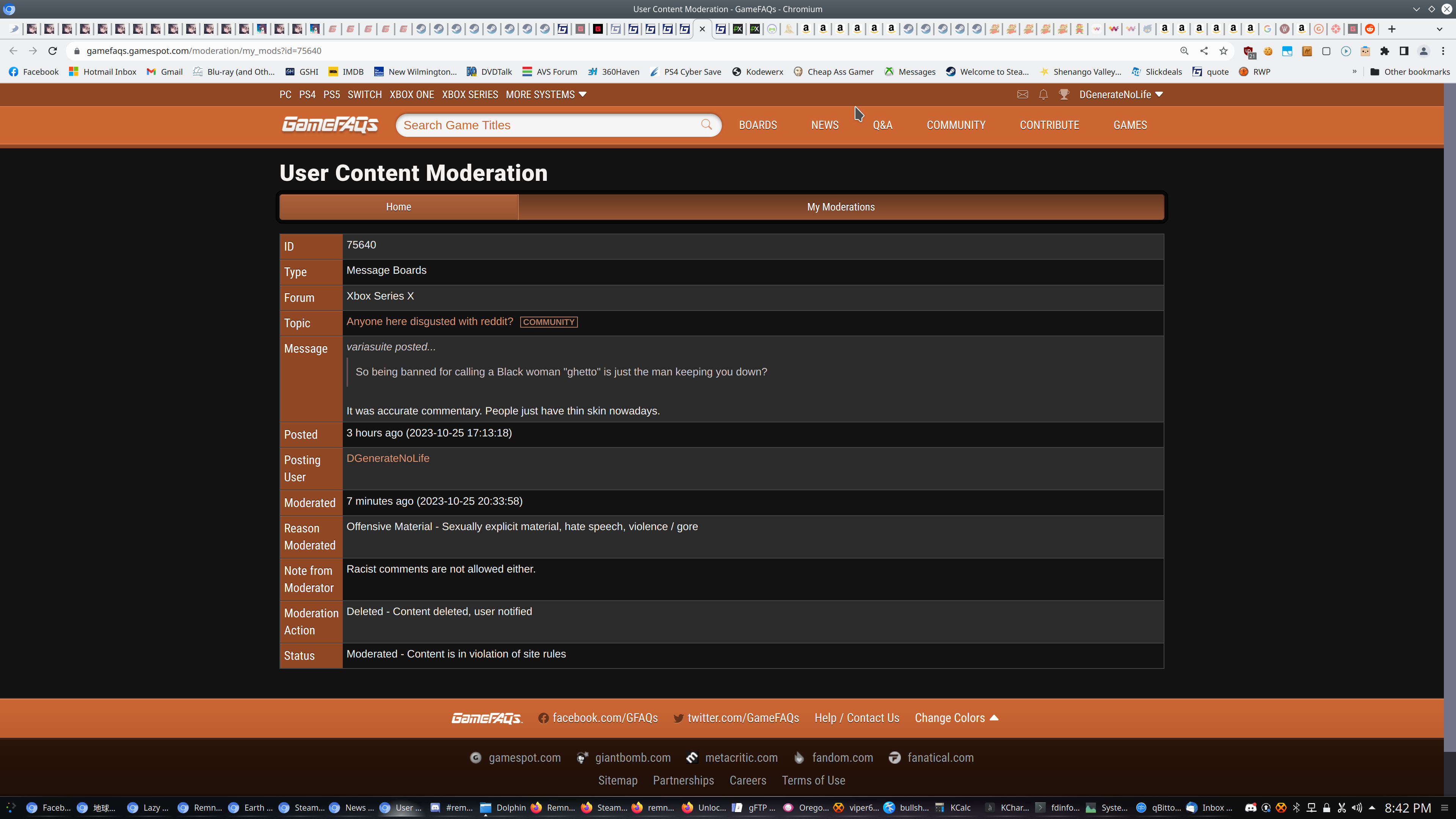
Task: Open topic link 'Anyone here disgusted with reddit?'
Action: point(430,321)
